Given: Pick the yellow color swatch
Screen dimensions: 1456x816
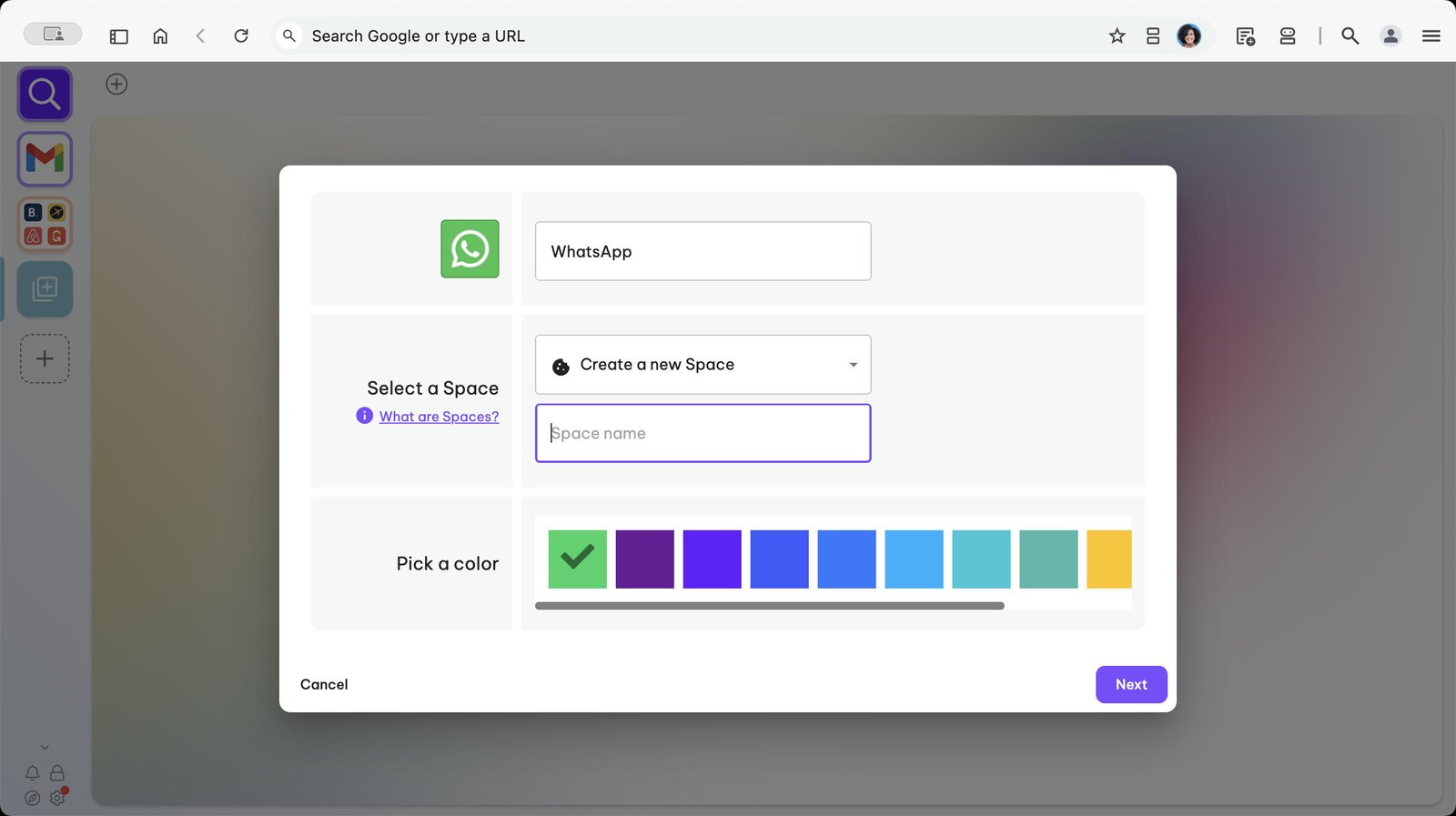Looking at the screenshot, I should click(x=1109, y=559).
